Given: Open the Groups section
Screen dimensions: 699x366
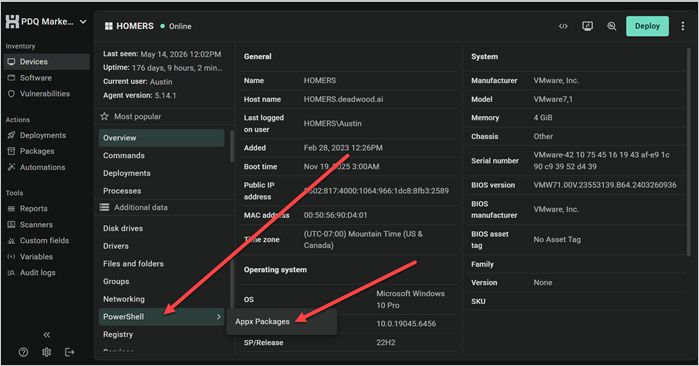Looking at the screenshot, I should pos(116,282).
